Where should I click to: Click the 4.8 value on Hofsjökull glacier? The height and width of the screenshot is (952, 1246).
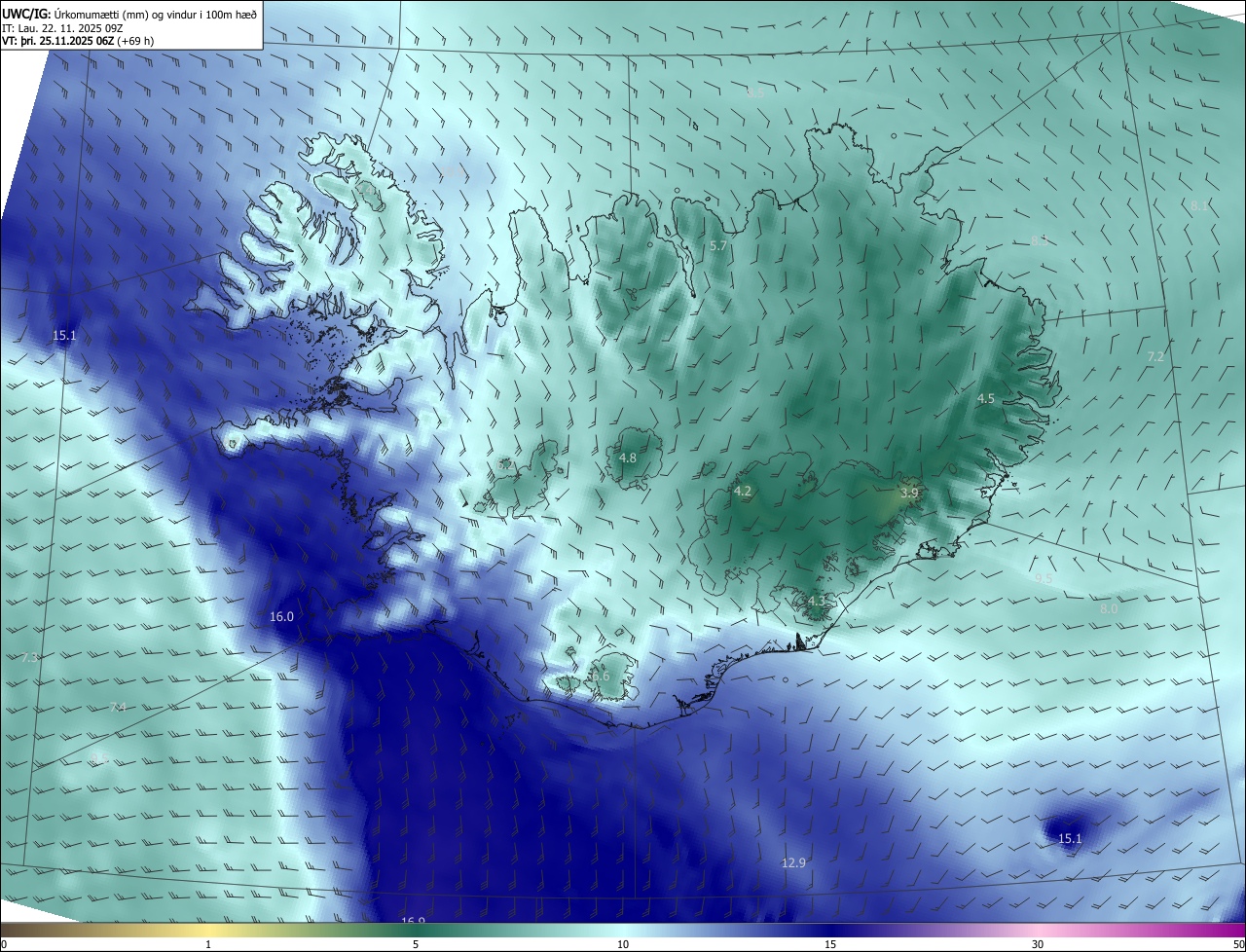click(628, 458)
